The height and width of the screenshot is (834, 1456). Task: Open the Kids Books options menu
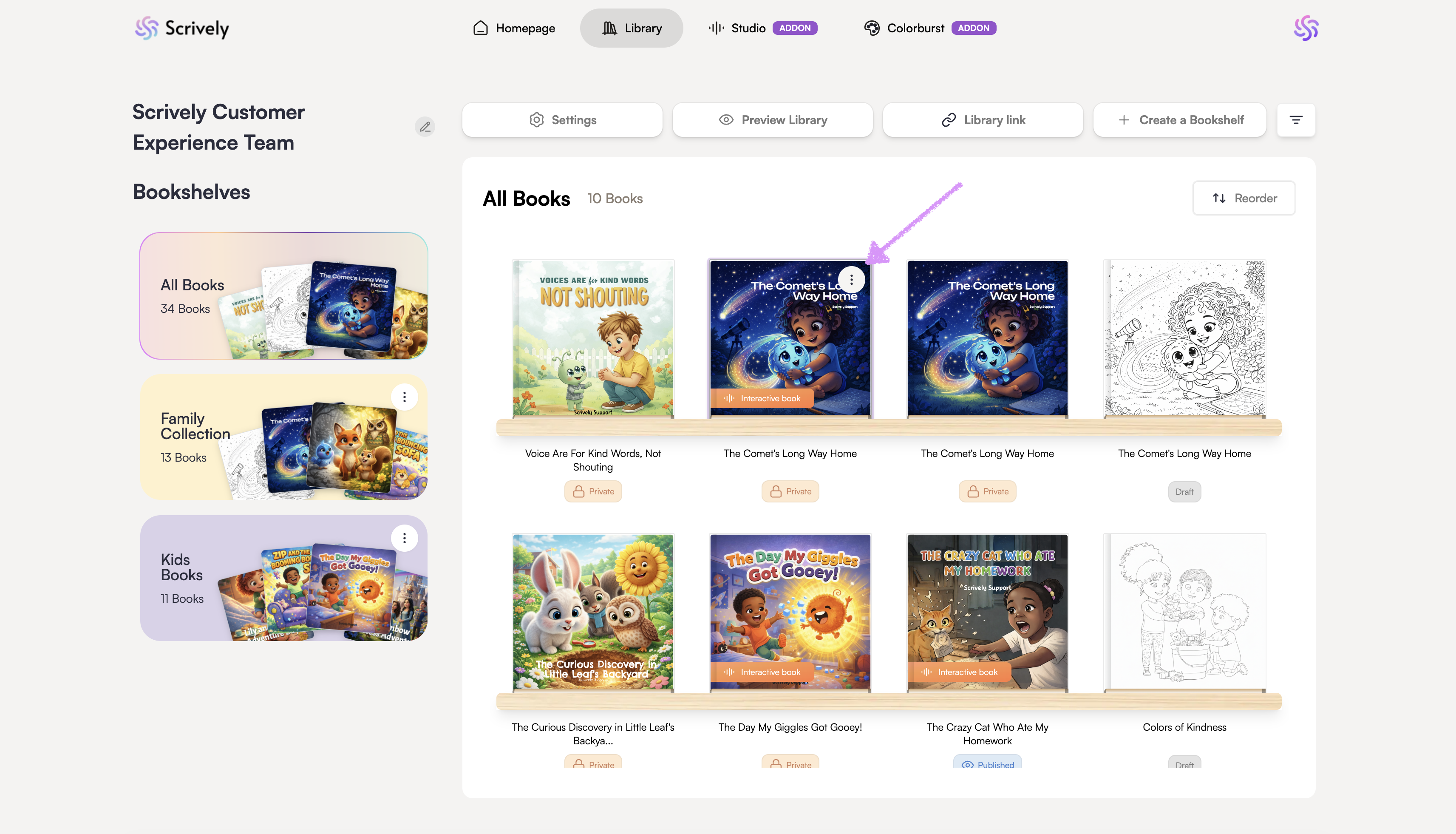[x=404, y=538]
